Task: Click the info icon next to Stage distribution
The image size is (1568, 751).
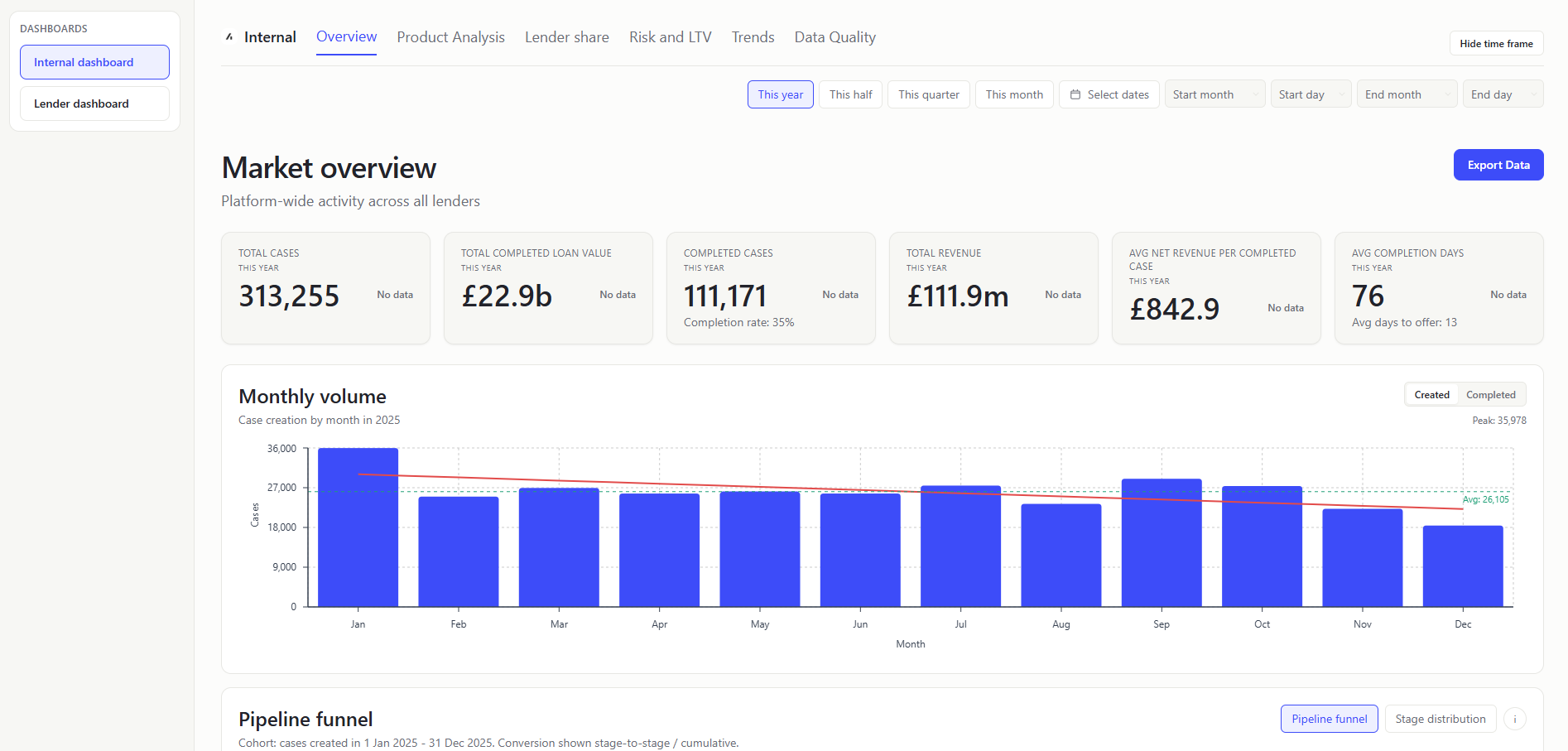Action: pyautogui.click(x=1516, y=719)
